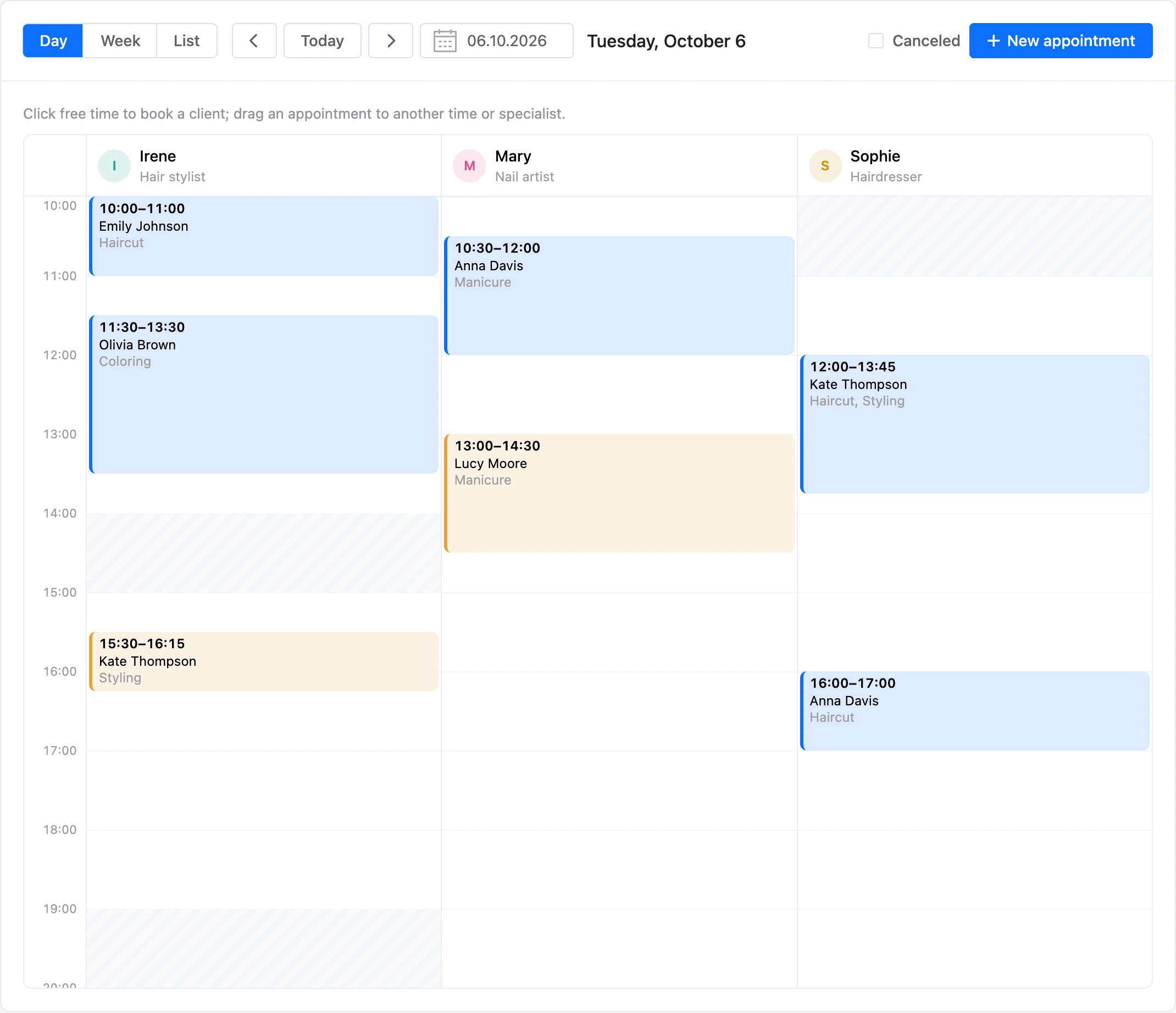Click the 12:00 time label
The image size is (1176, 1013).
(x=59, y=355)
